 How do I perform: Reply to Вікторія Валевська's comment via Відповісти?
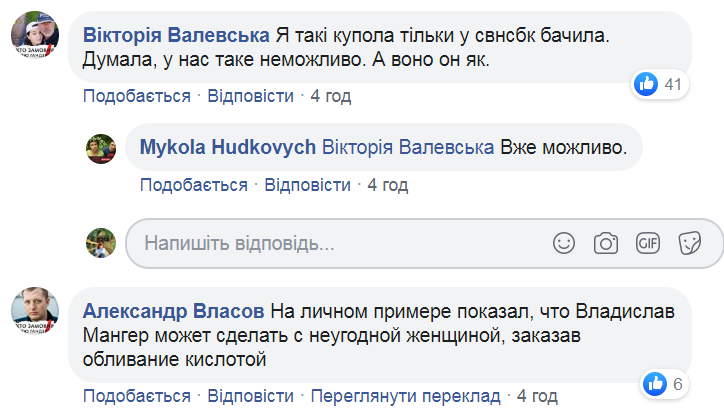click(x=251, y=96)
